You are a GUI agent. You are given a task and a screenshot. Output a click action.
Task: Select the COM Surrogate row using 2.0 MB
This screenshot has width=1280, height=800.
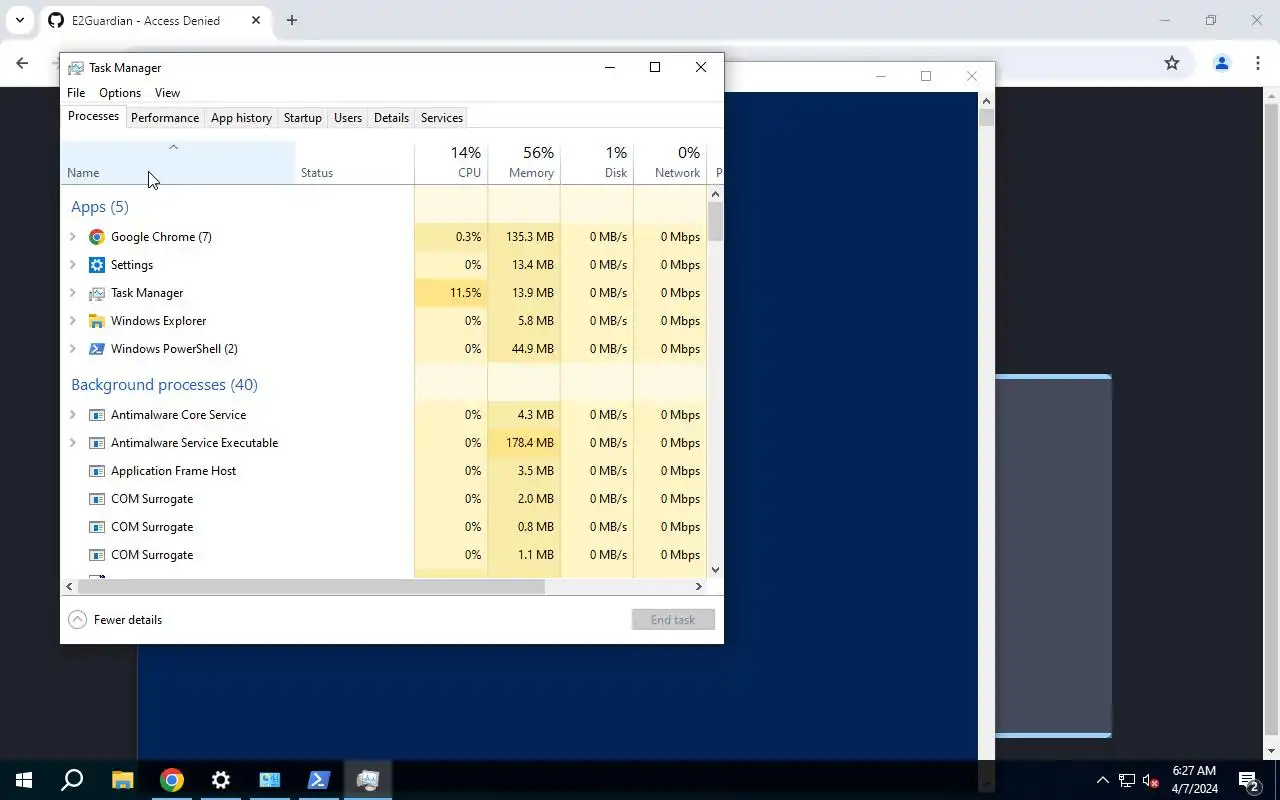[384, 499]
